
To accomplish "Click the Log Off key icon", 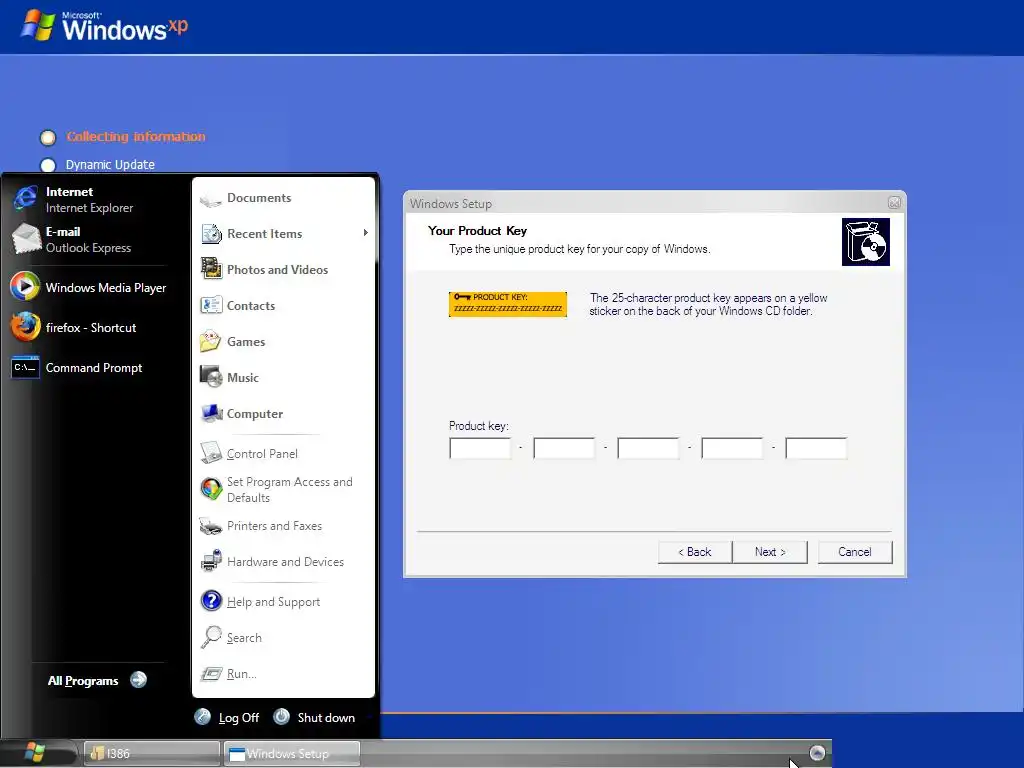I will coord(202,717).
